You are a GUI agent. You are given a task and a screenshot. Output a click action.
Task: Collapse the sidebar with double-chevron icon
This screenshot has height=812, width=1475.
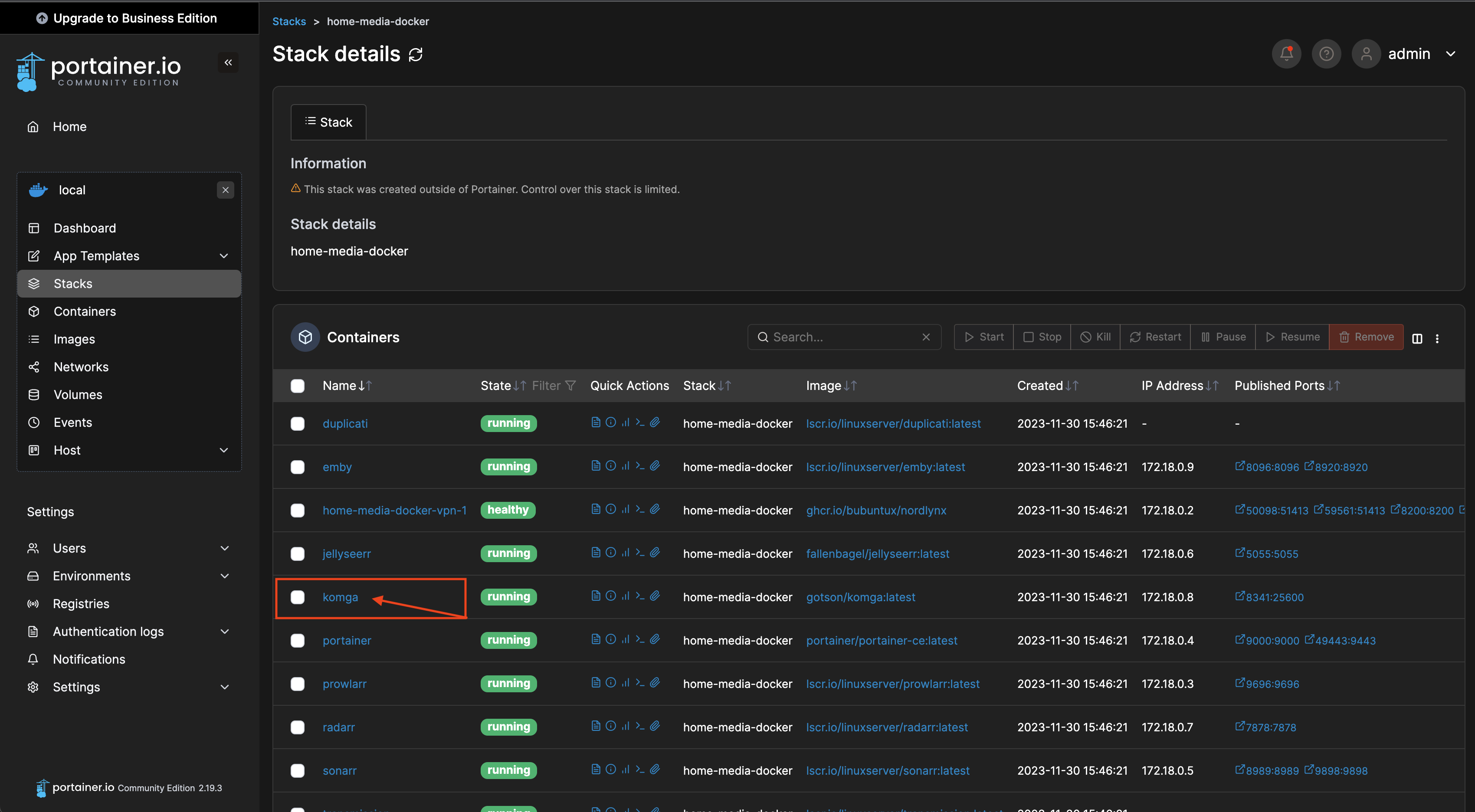click(x=228, y=62)
